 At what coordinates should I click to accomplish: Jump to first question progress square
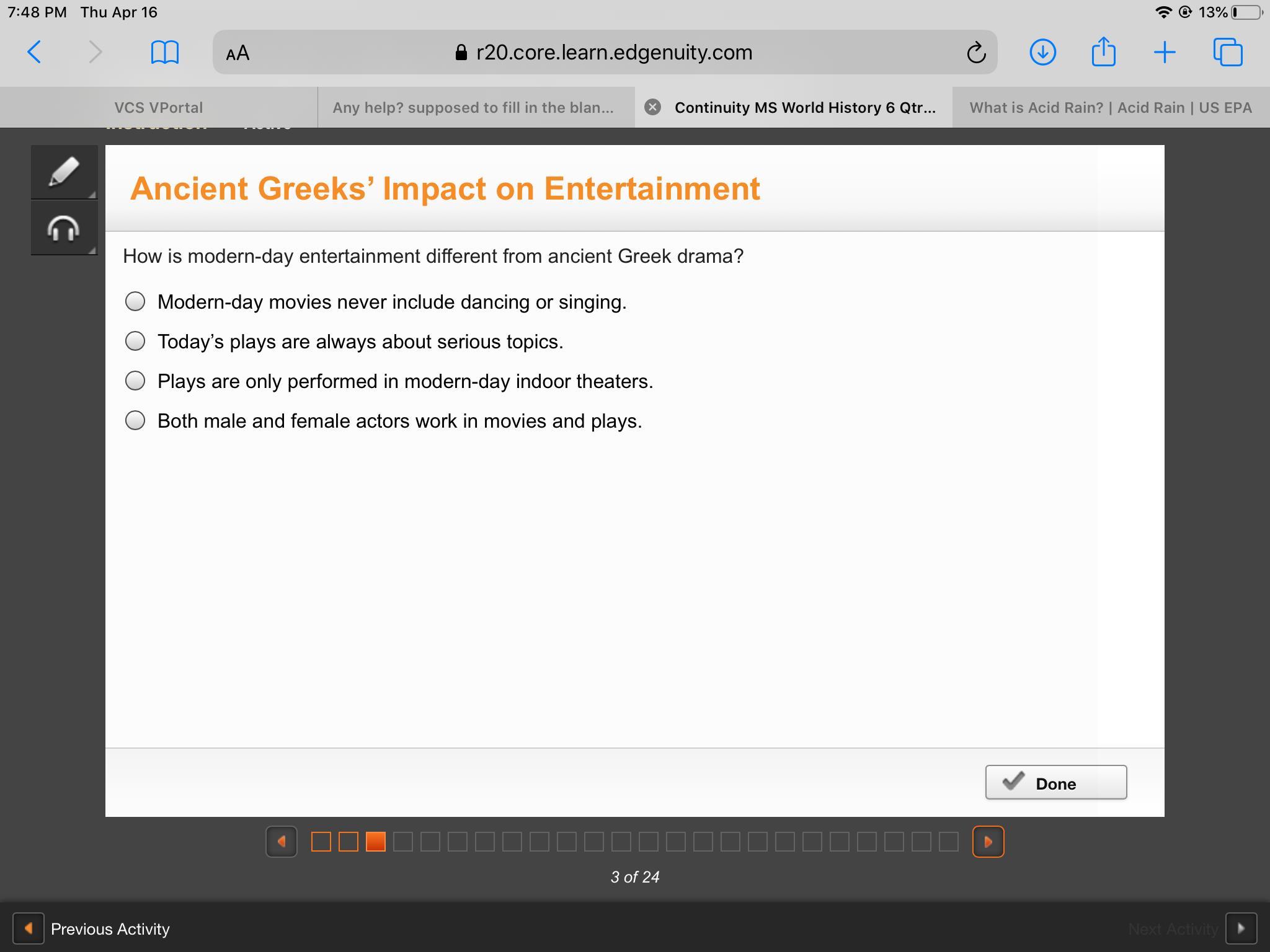[x=321, y=842]
